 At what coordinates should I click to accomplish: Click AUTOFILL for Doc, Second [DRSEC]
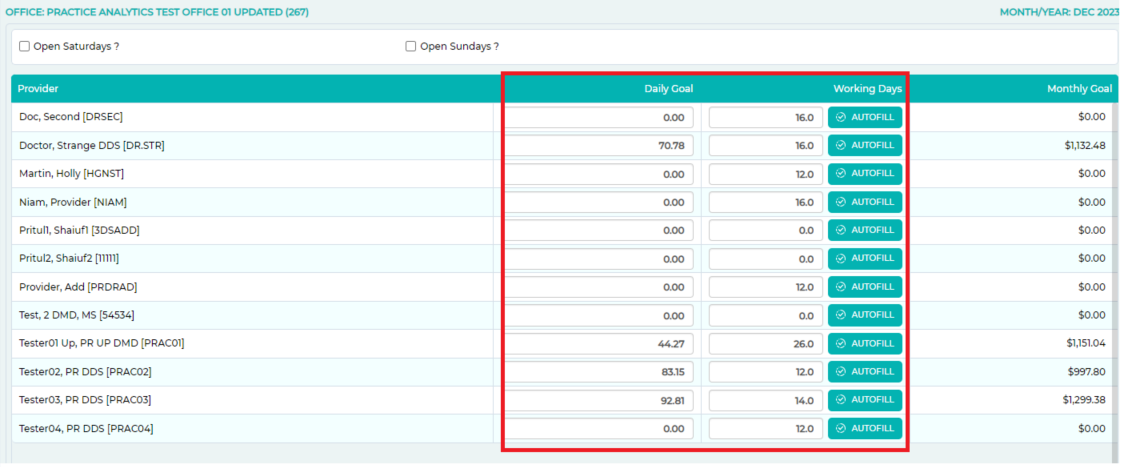click(x=865, y=117)
